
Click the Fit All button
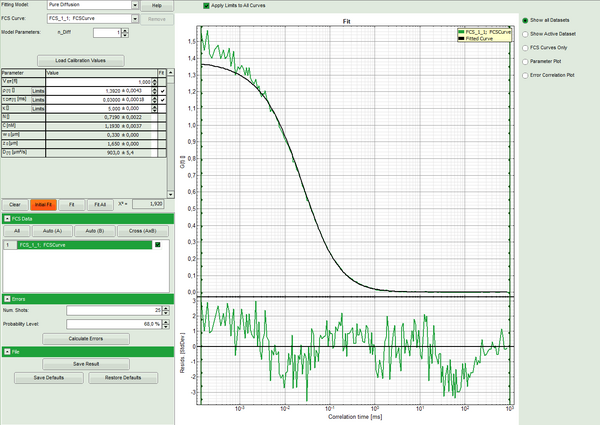point(100,203)
